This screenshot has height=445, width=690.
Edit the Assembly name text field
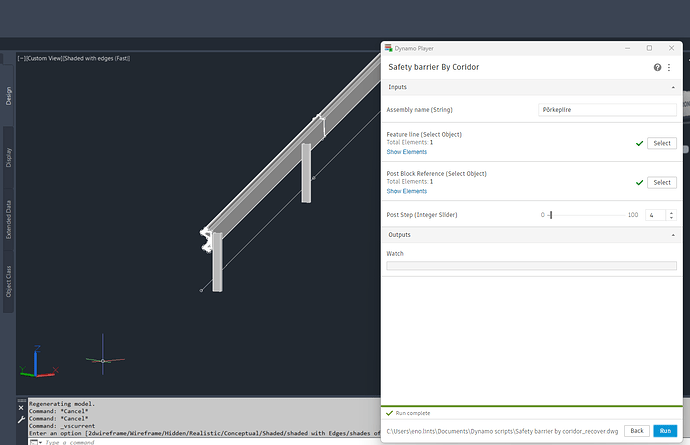607,110
